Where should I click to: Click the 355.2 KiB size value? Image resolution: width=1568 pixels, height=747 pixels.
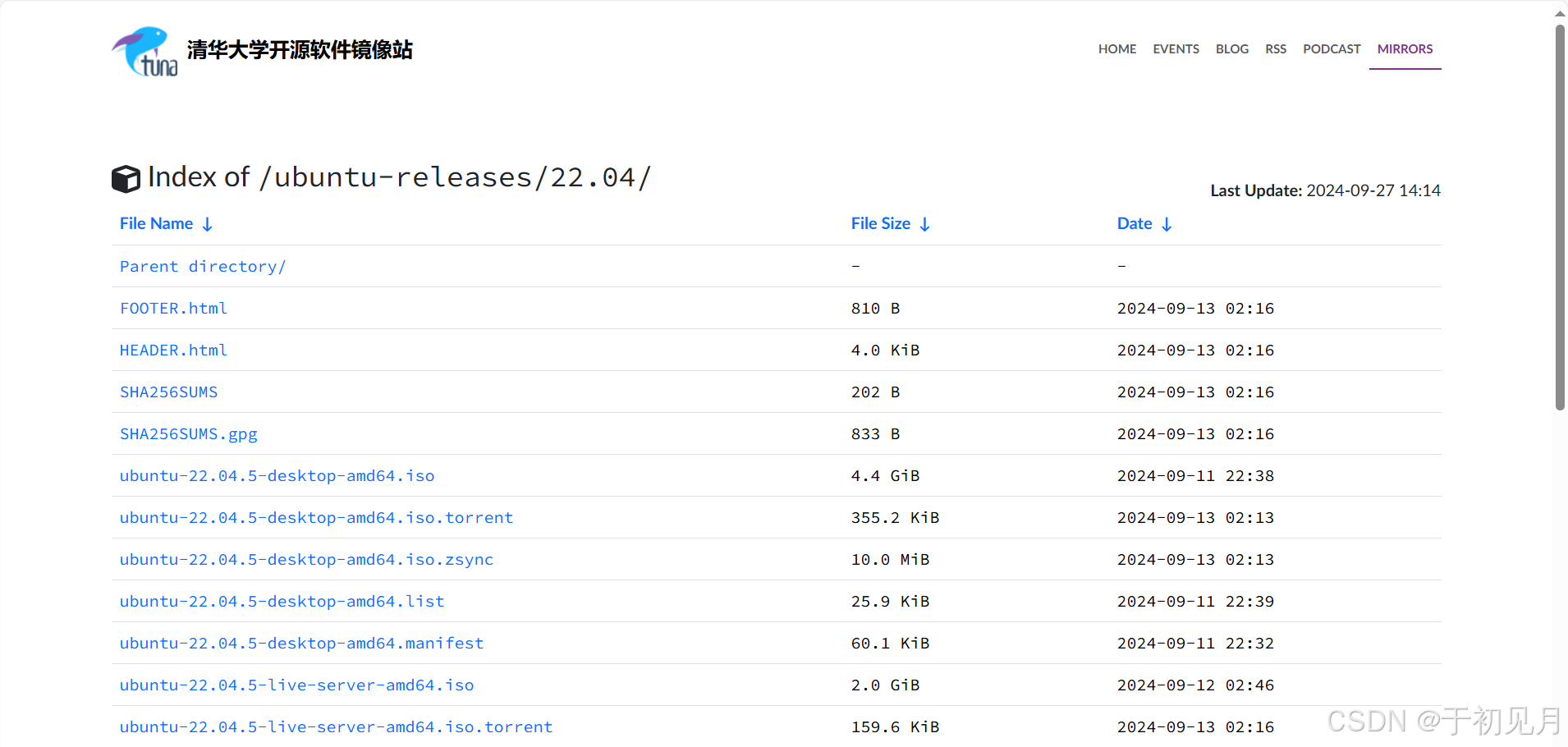click(x=895, y=517)
